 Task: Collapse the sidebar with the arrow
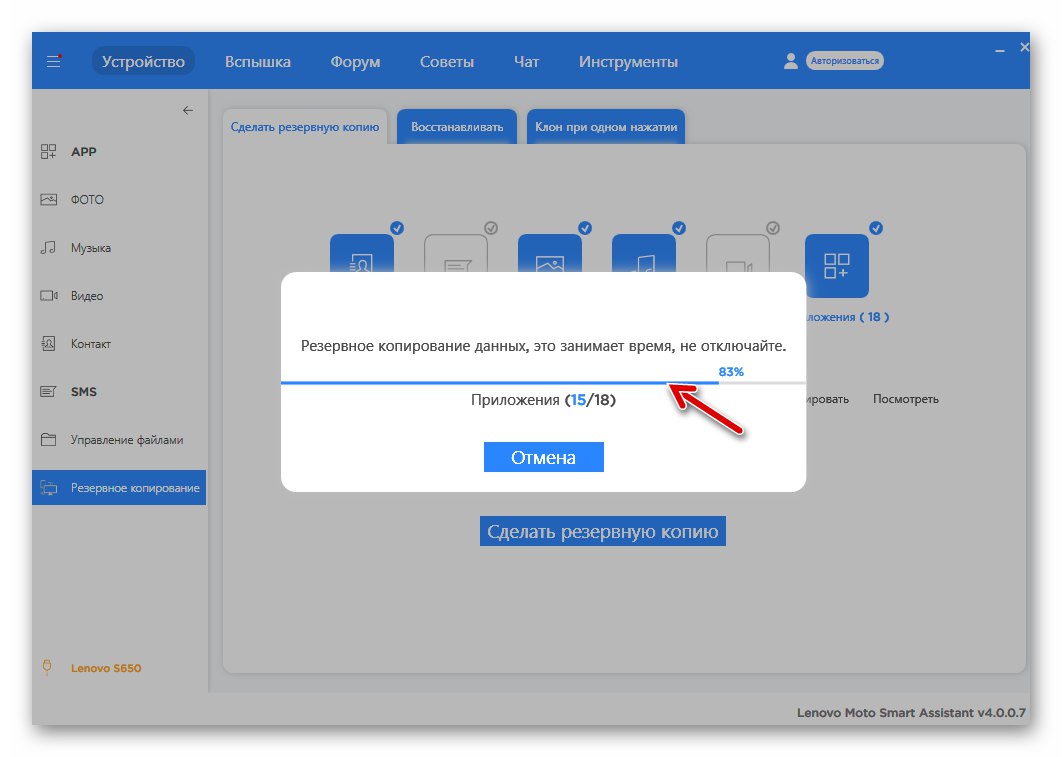[187, 110]
